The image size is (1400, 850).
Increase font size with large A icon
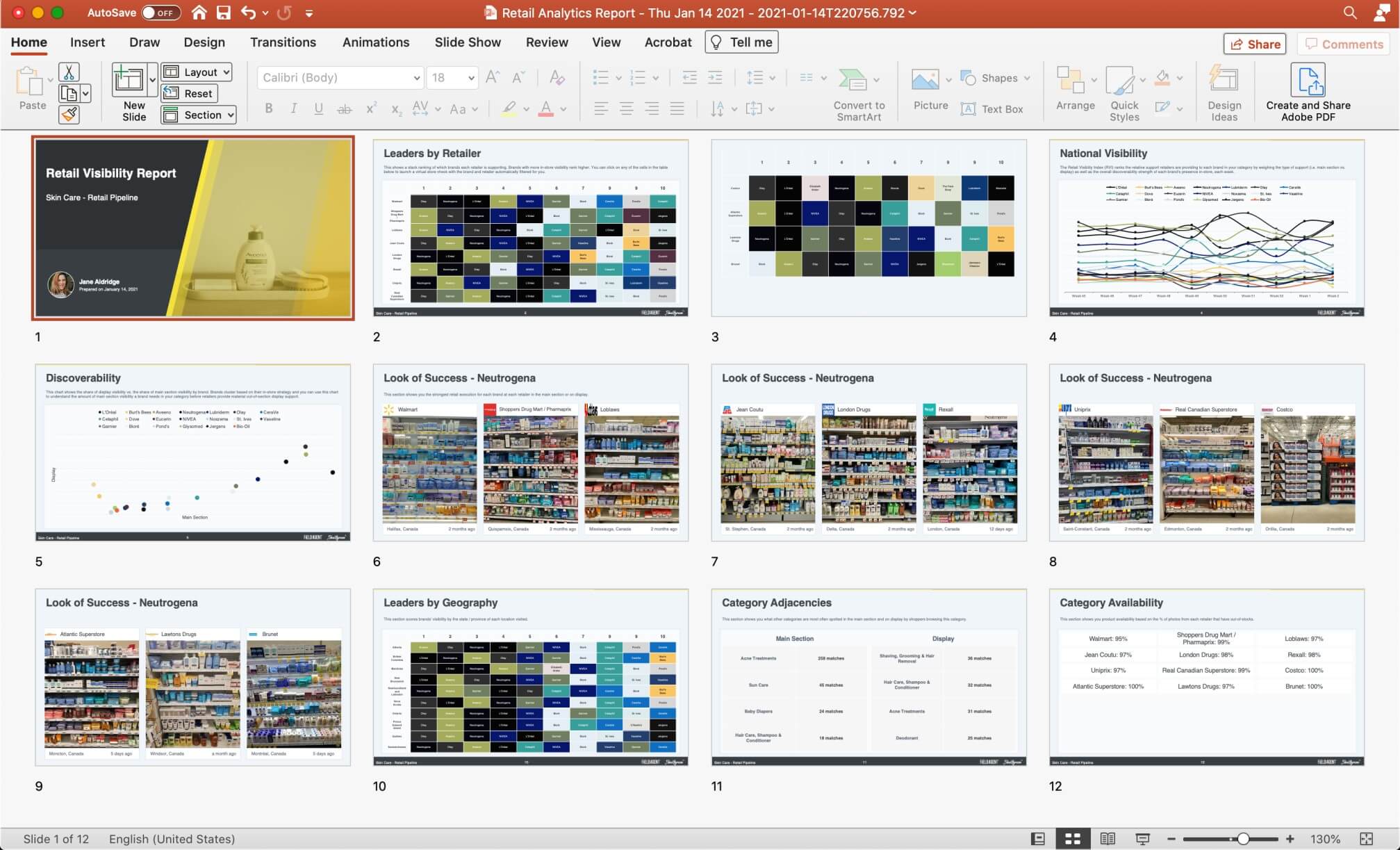[x=492, y=77]
